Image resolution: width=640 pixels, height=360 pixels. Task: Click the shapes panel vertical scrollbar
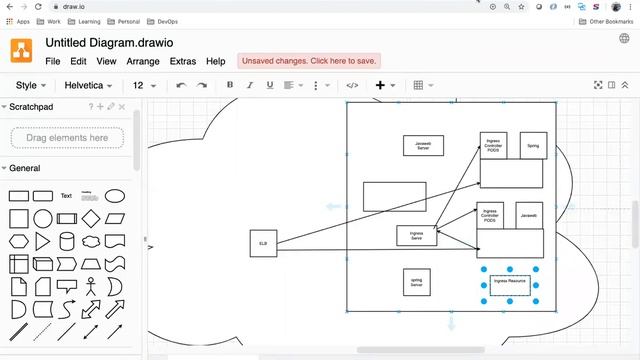click(137, 141)
